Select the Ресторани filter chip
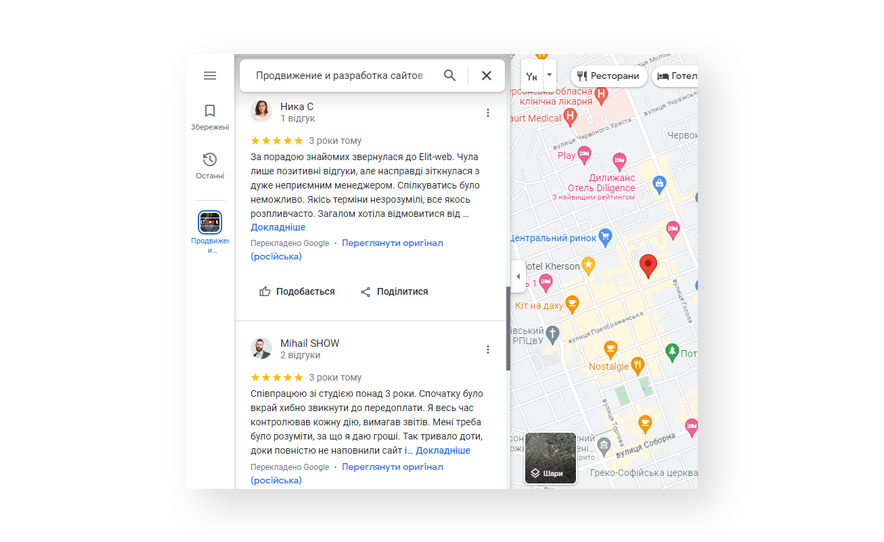 (x=608, y=76)
